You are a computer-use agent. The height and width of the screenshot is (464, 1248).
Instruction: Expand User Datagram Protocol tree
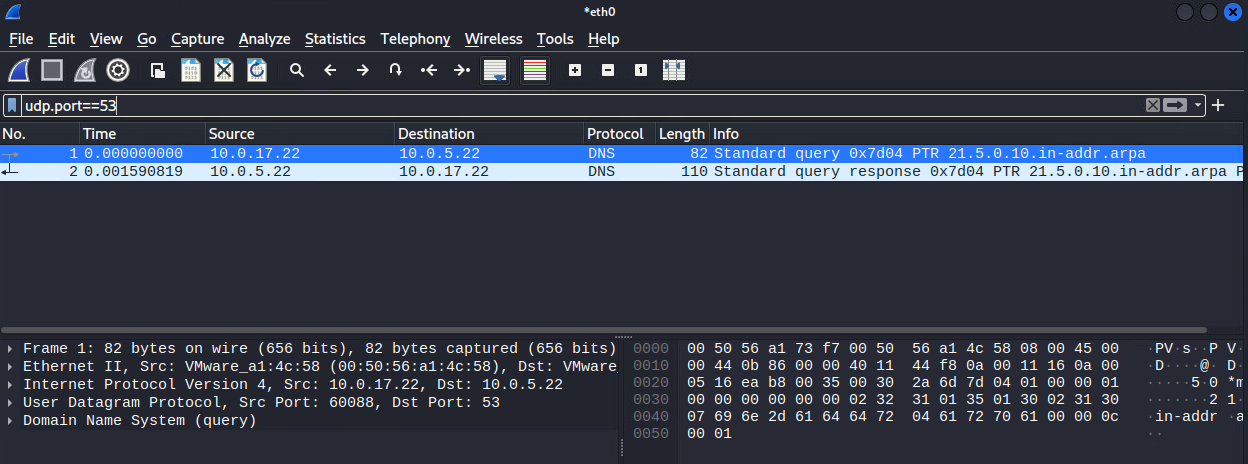tap(10, 403)
